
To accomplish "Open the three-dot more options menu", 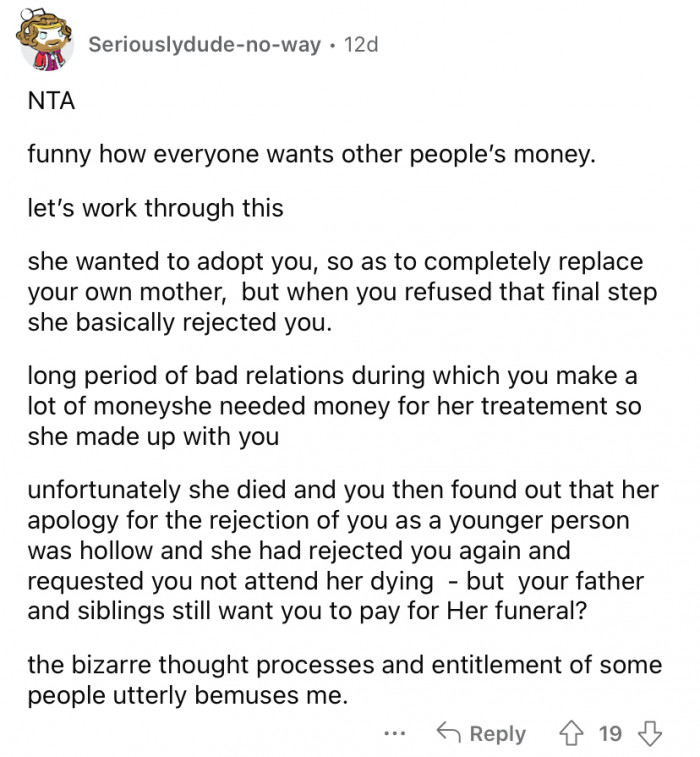I will (x=395, y=734).
